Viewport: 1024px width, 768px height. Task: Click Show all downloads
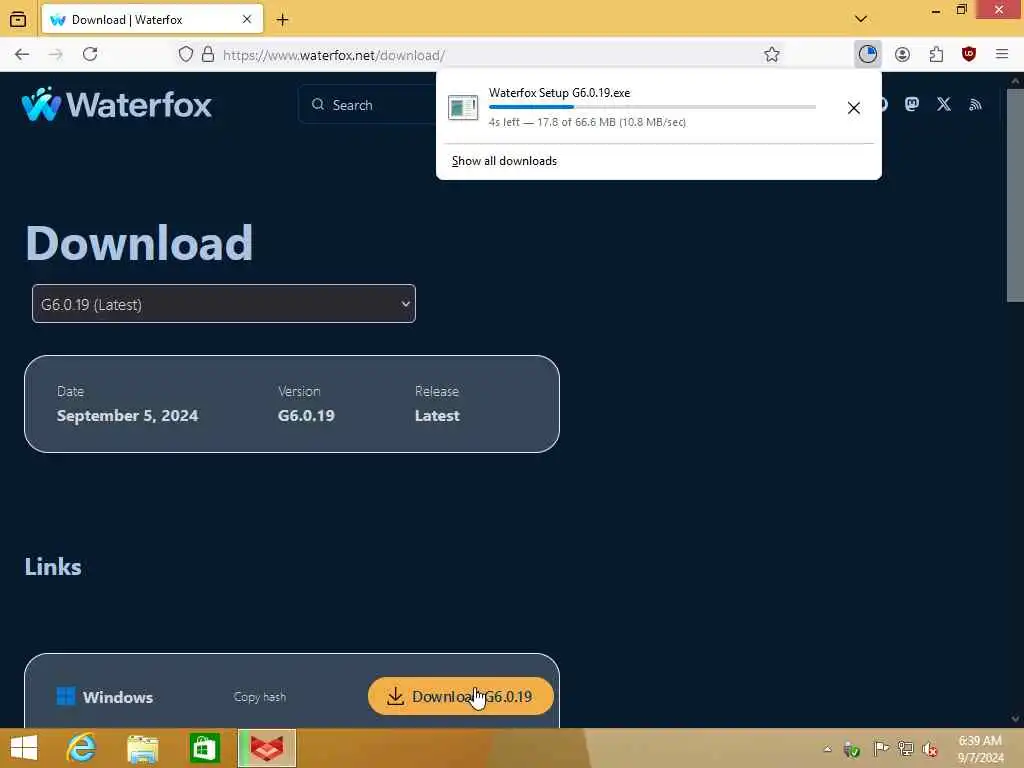(x=504, y=161)
